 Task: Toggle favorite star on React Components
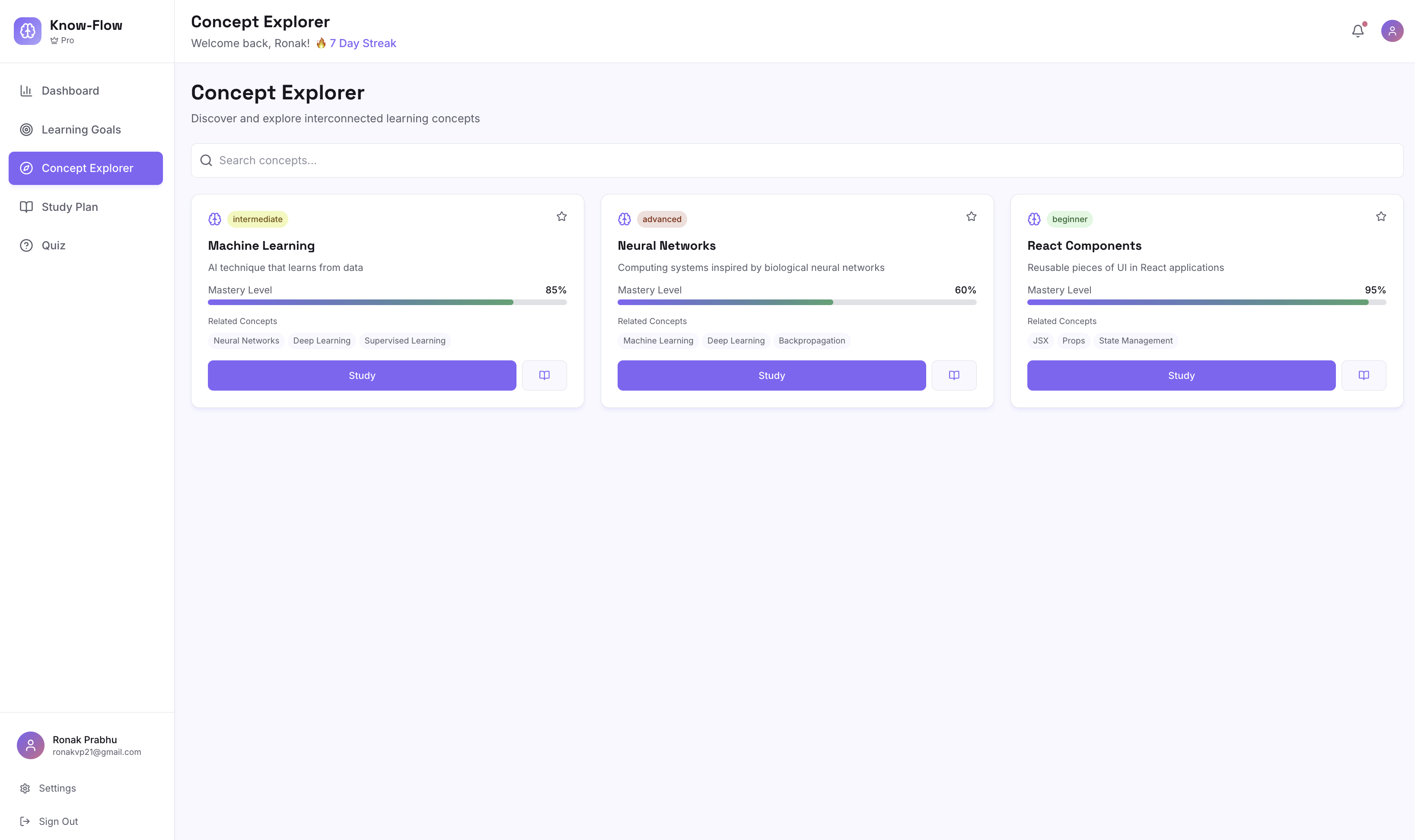(1381, 217)
